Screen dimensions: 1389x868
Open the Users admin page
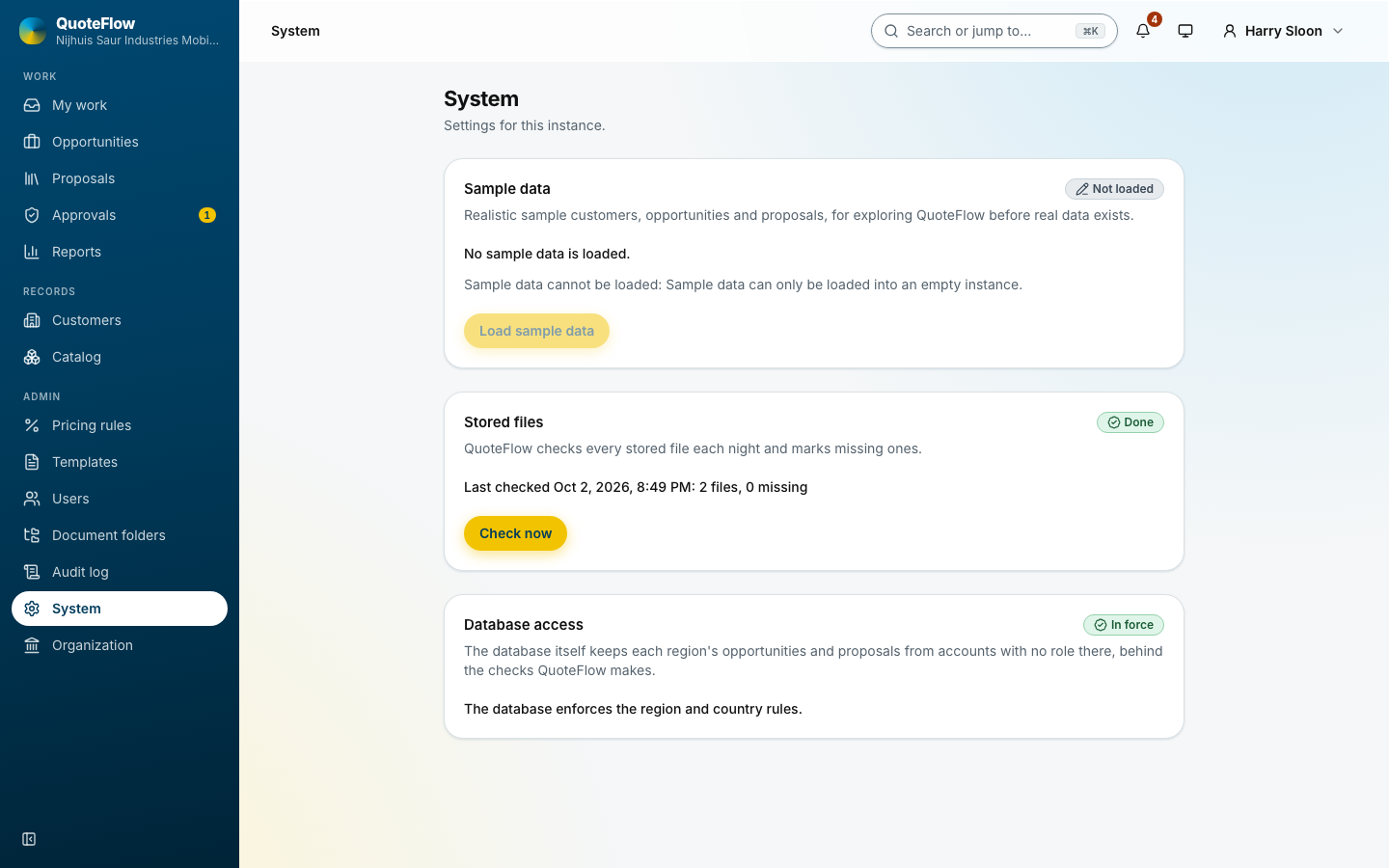[x=120, y=499]
